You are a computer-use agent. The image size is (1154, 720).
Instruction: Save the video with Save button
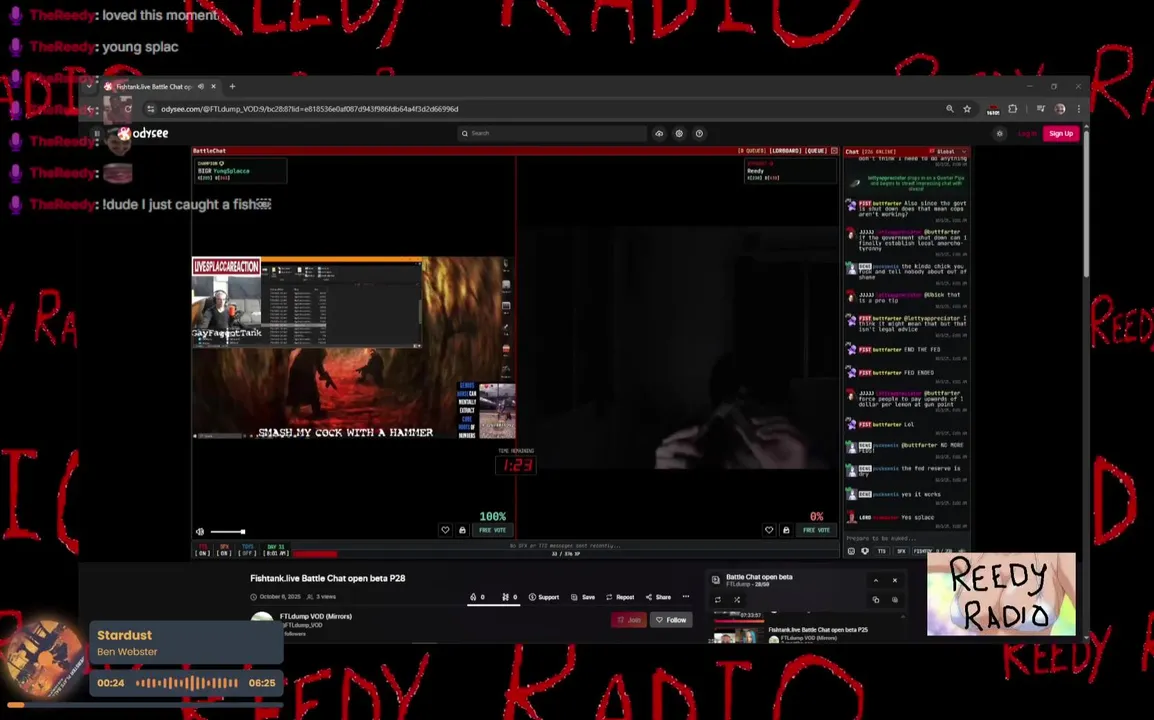pos(583,597)
